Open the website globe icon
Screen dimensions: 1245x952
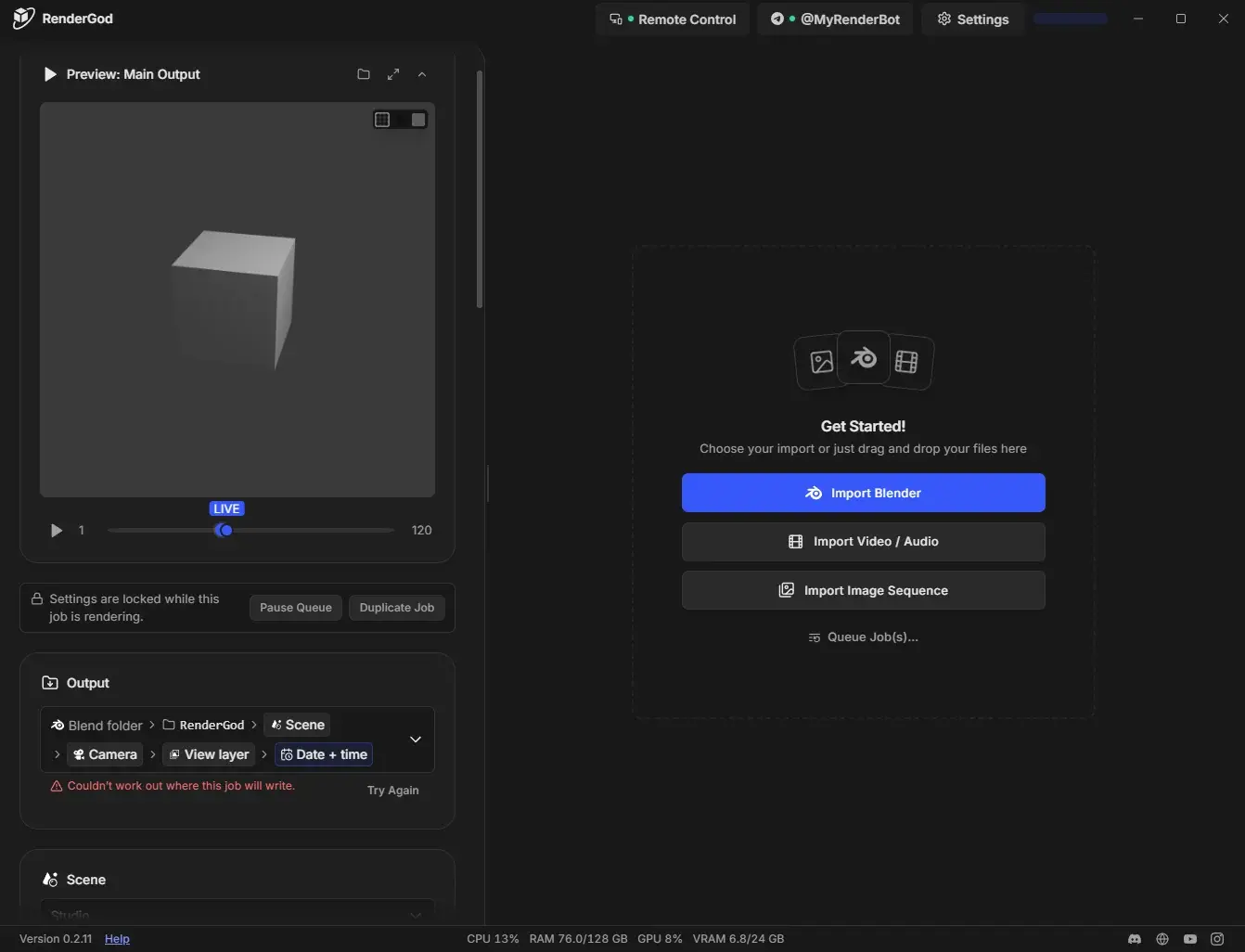(x=1162, y=939)
